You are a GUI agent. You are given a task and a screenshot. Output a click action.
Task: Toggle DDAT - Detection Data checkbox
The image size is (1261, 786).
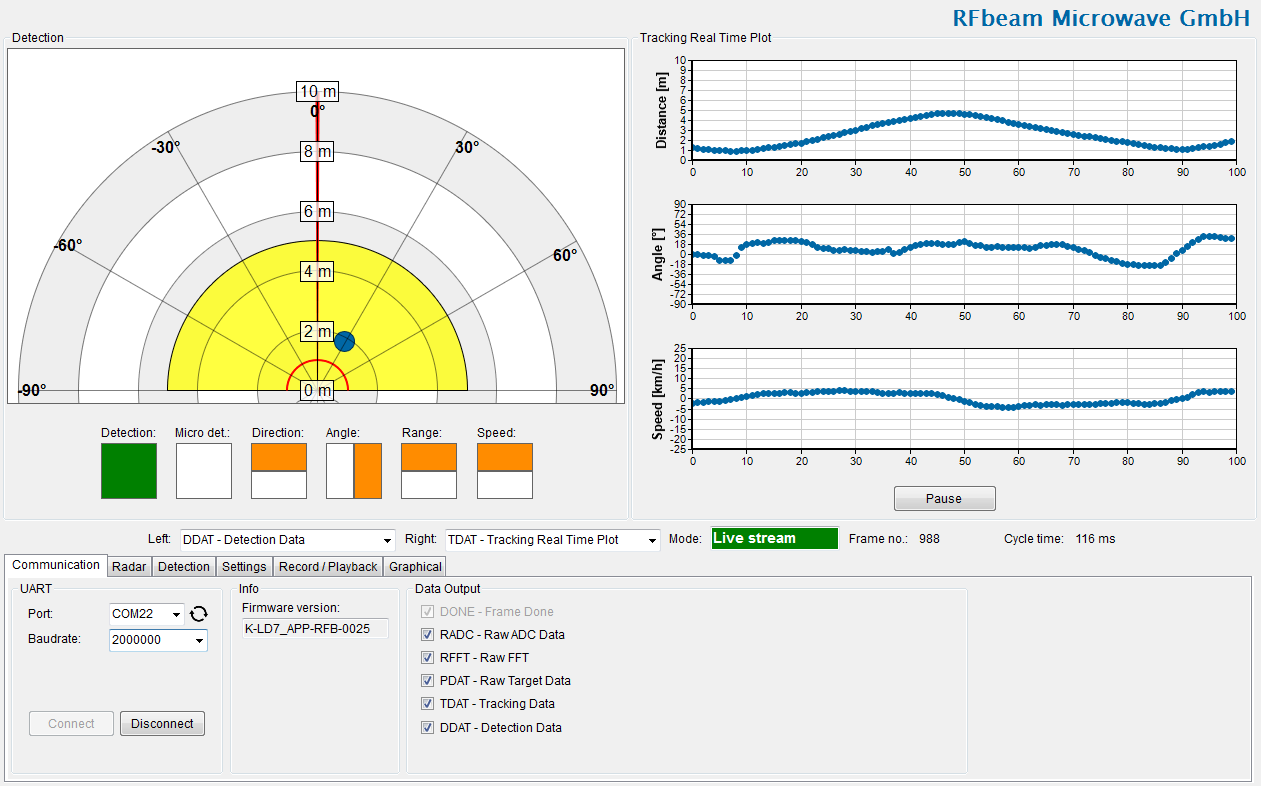[x=428, y=728]
